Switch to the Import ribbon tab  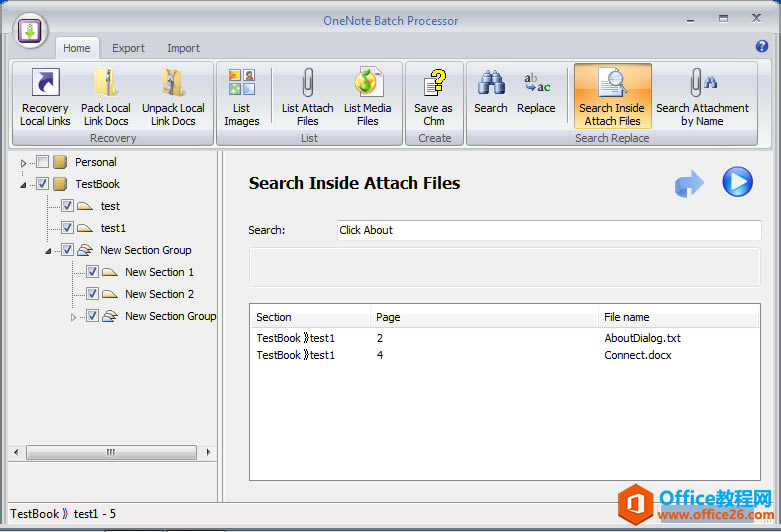click(183, 48)
